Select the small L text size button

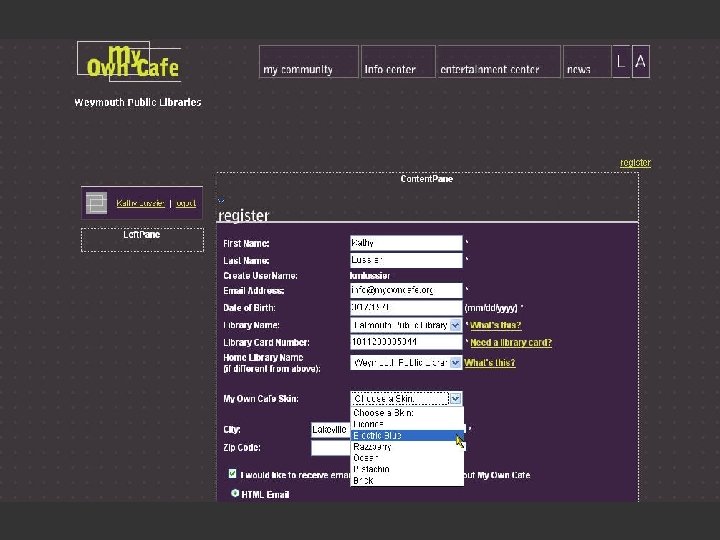(621, 62)
